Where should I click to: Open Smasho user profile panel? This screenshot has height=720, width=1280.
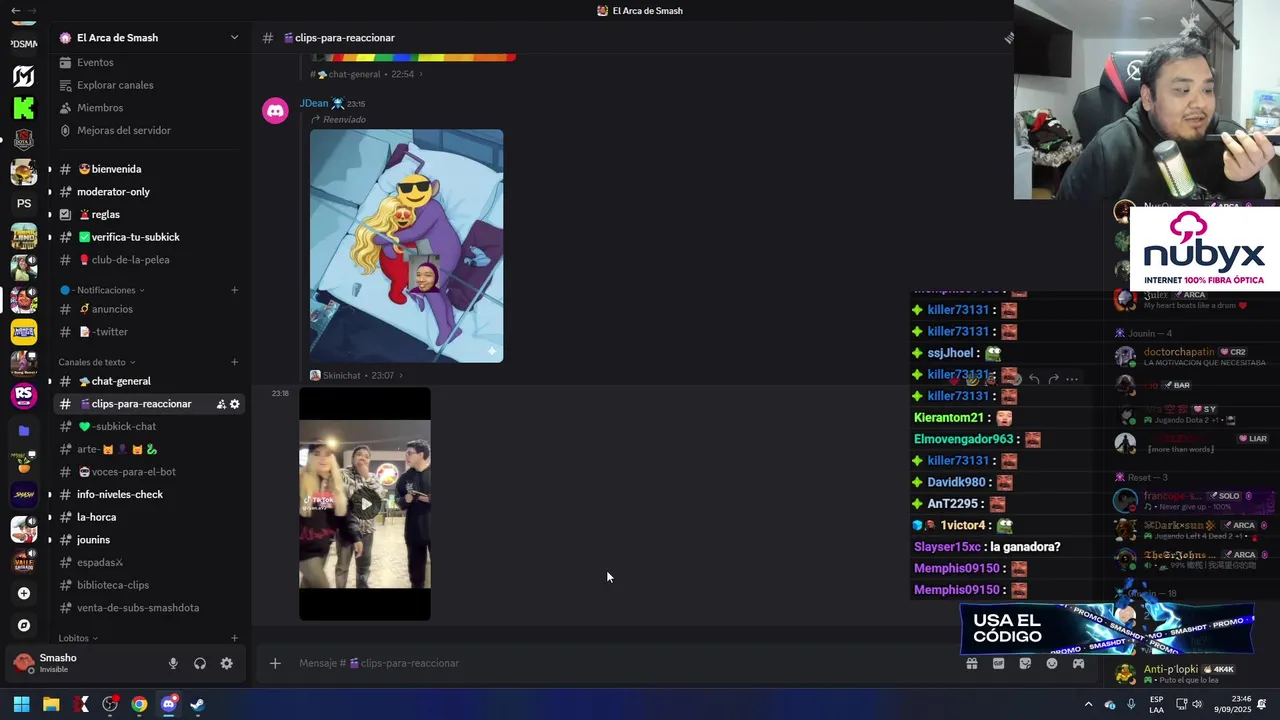(84, 663)
